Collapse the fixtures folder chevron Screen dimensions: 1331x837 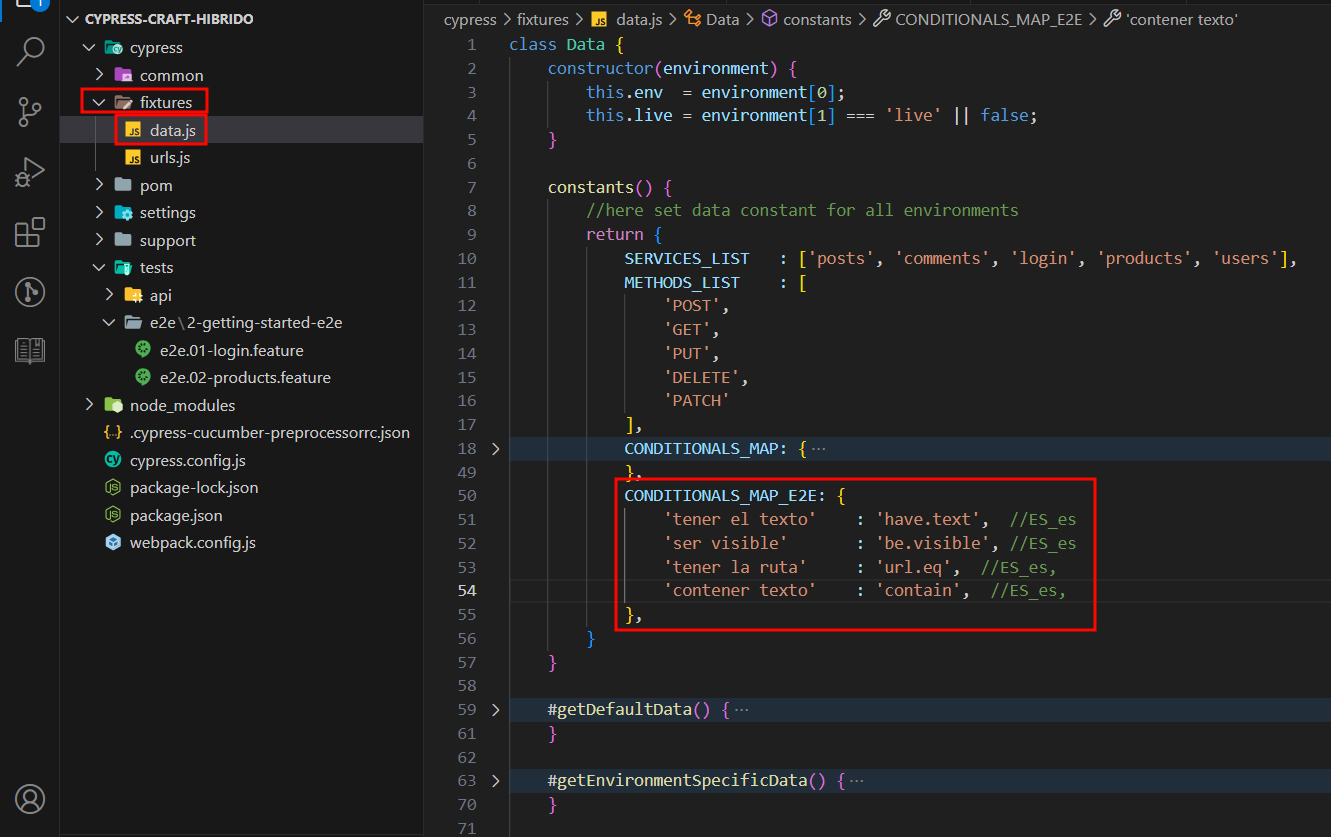coord(99,102)
